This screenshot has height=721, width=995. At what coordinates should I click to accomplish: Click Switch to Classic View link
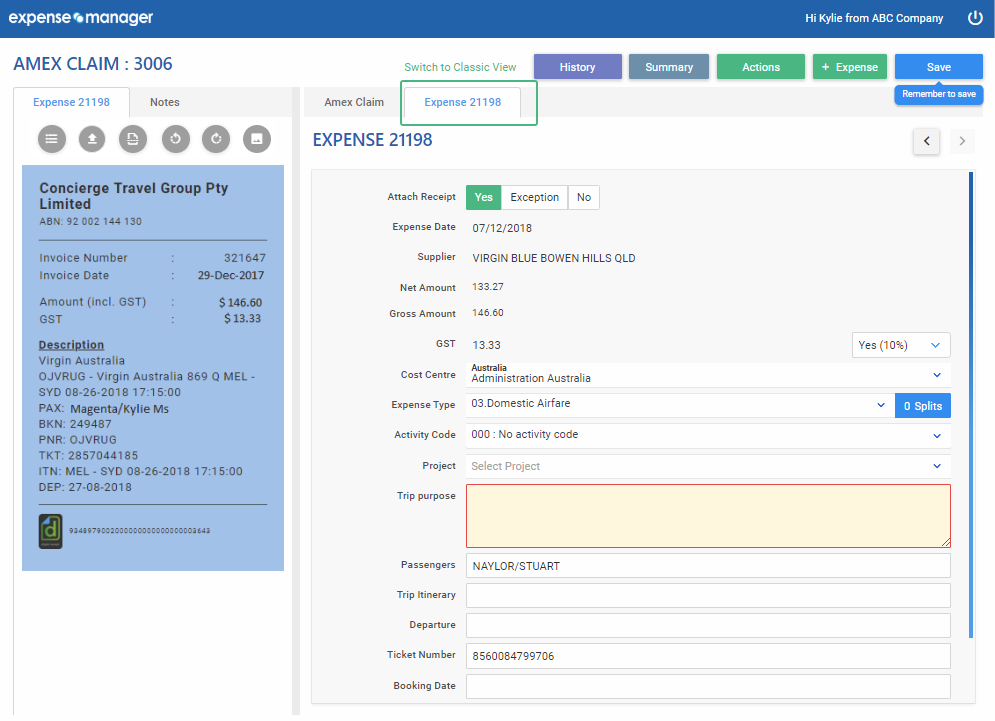[x=460, y=67]
